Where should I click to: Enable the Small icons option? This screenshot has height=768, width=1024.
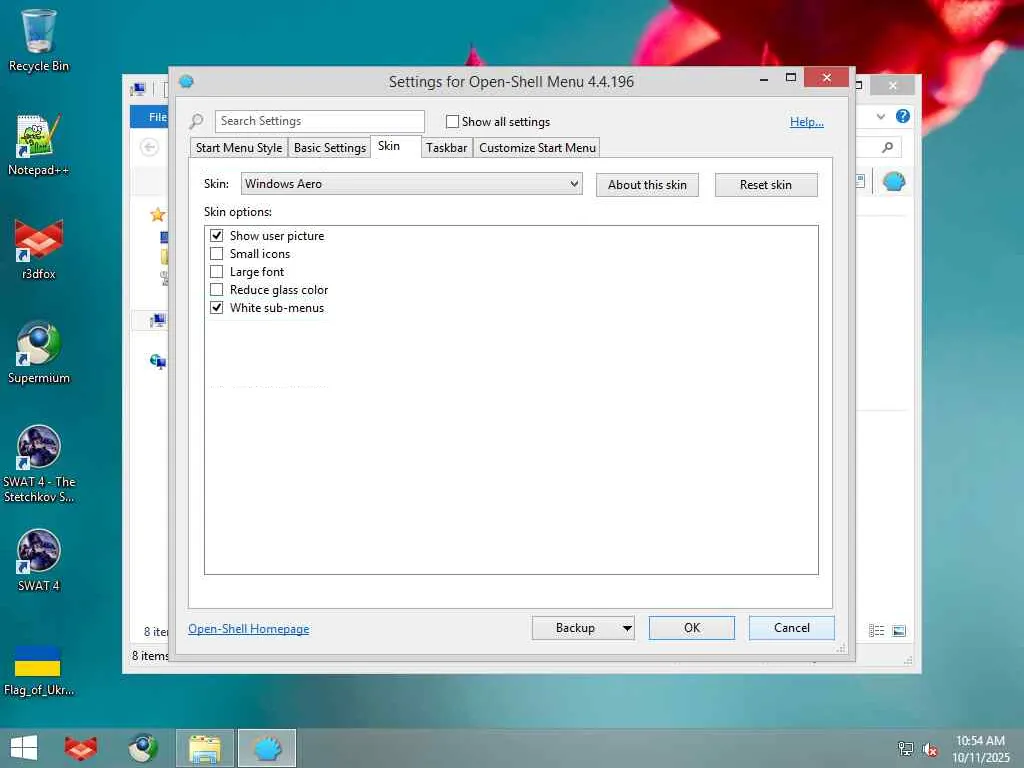click(x=216, y=253)
